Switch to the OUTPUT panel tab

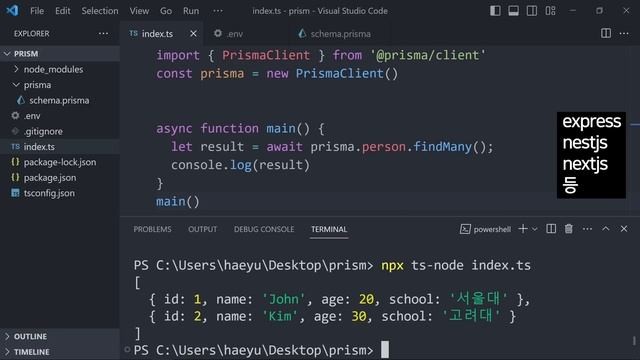(202, 229)
